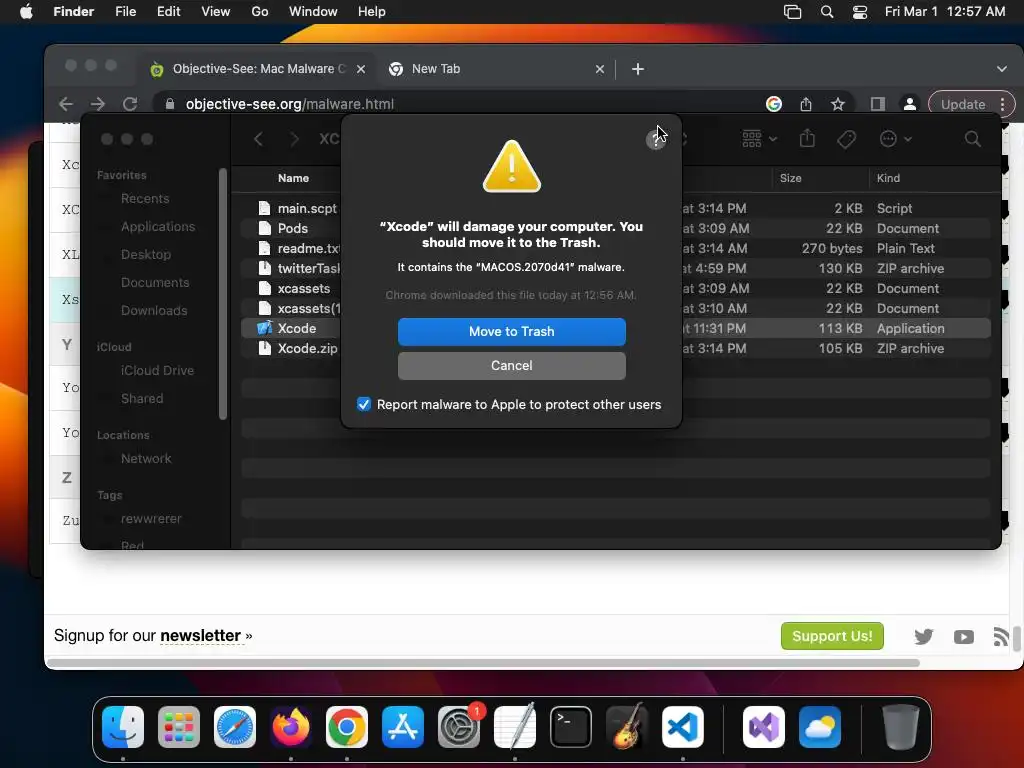Bookmark this page with star icon

point(838,104)
